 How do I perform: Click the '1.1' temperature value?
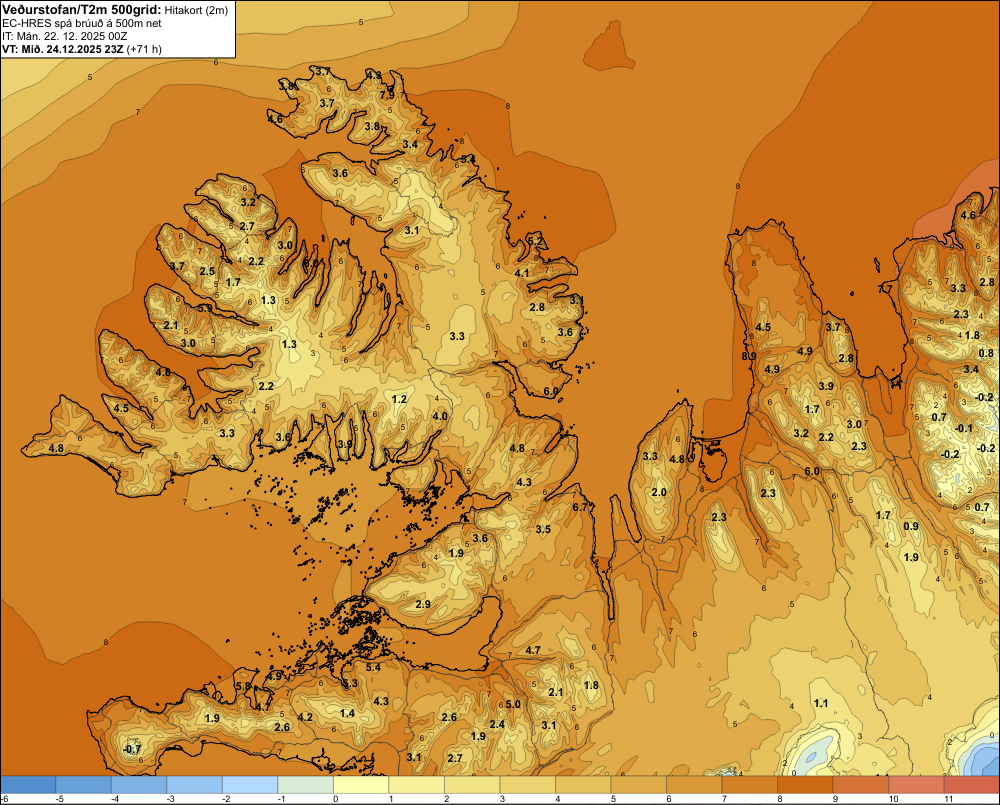(x=821, y=703)
